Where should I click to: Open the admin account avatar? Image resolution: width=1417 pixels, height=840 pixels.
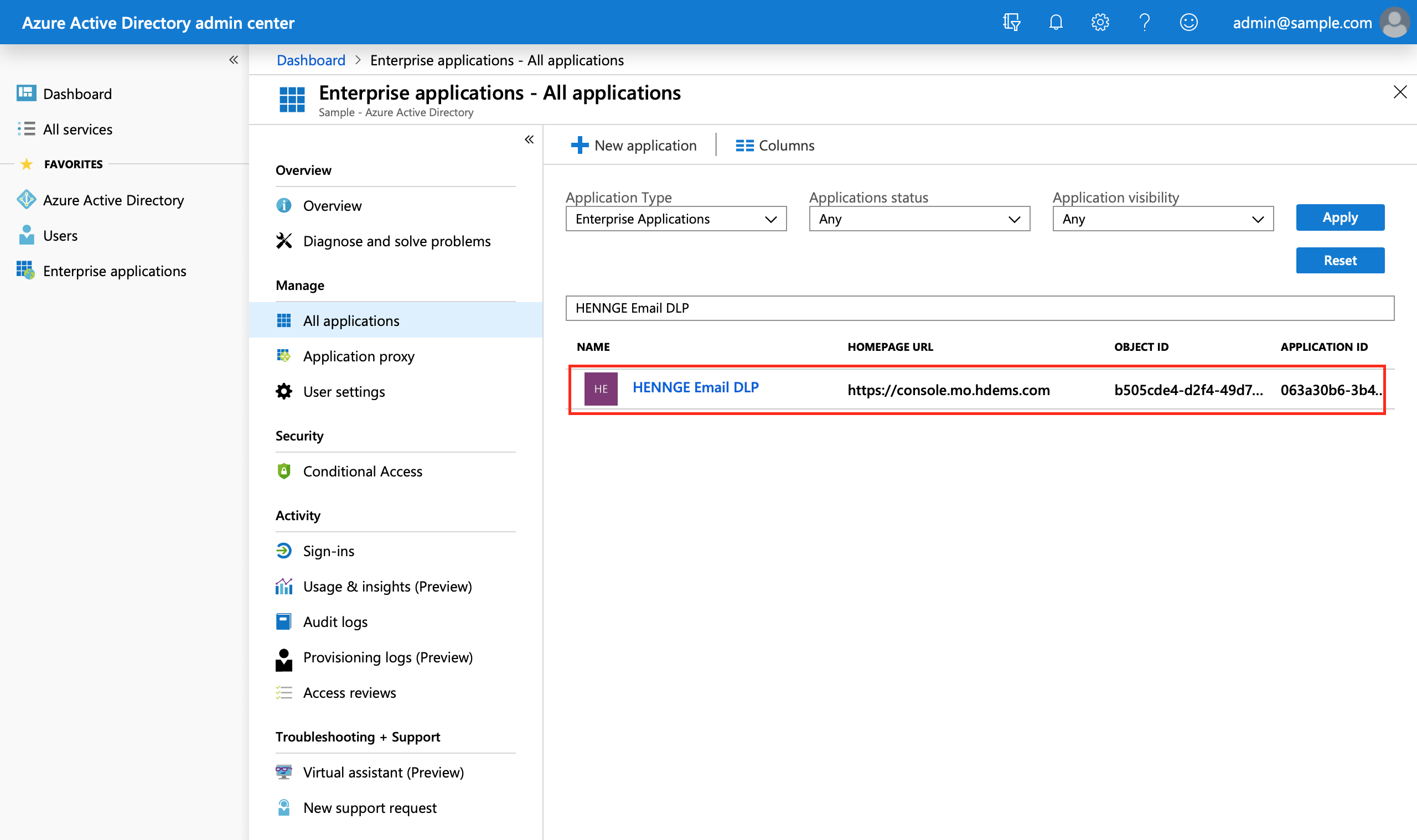[x=1394, y=23]
